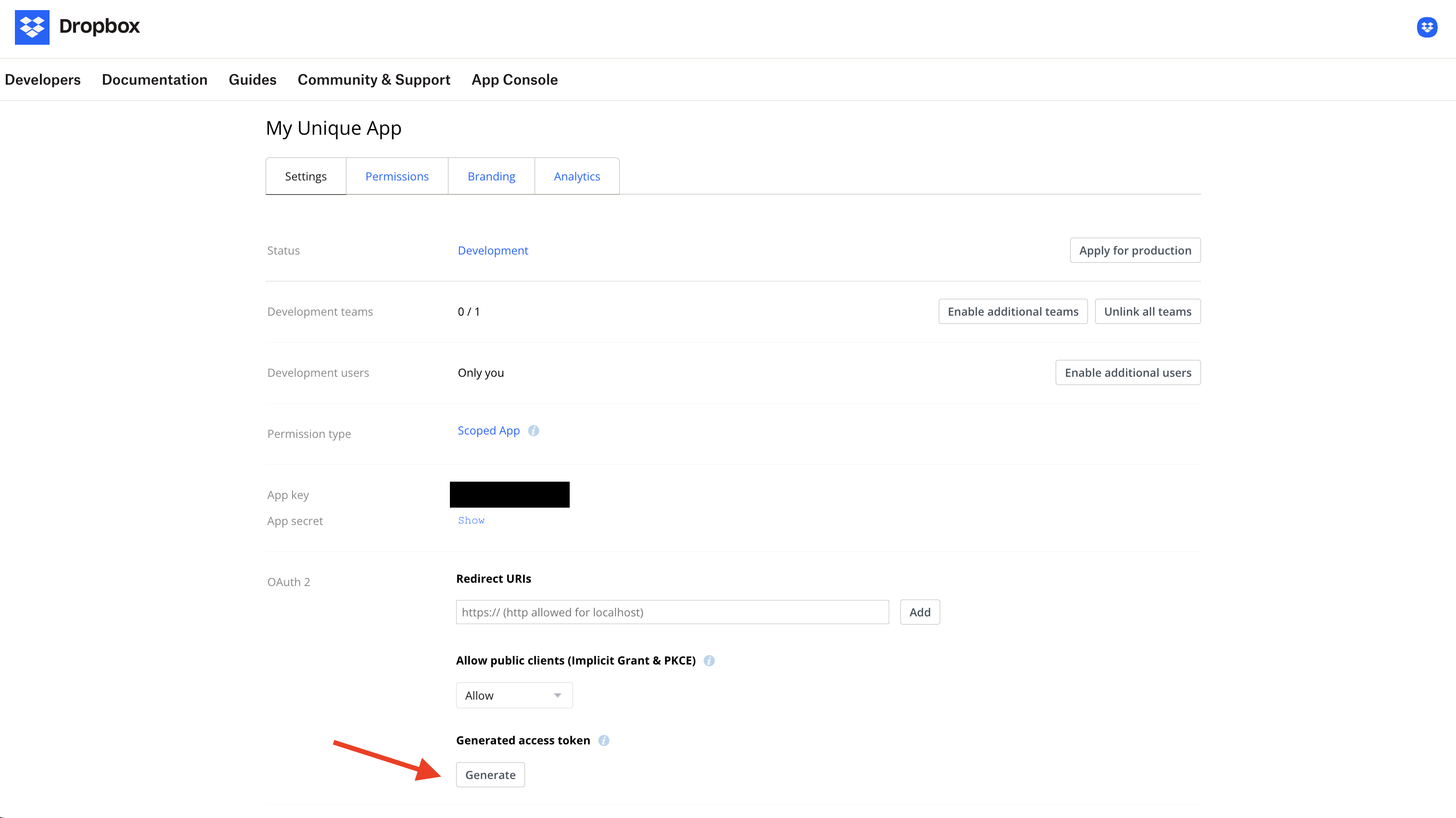This screenshot has width=1456, height=818.
Task: Click info icon beside Generated access token
Action: (604, 741)
